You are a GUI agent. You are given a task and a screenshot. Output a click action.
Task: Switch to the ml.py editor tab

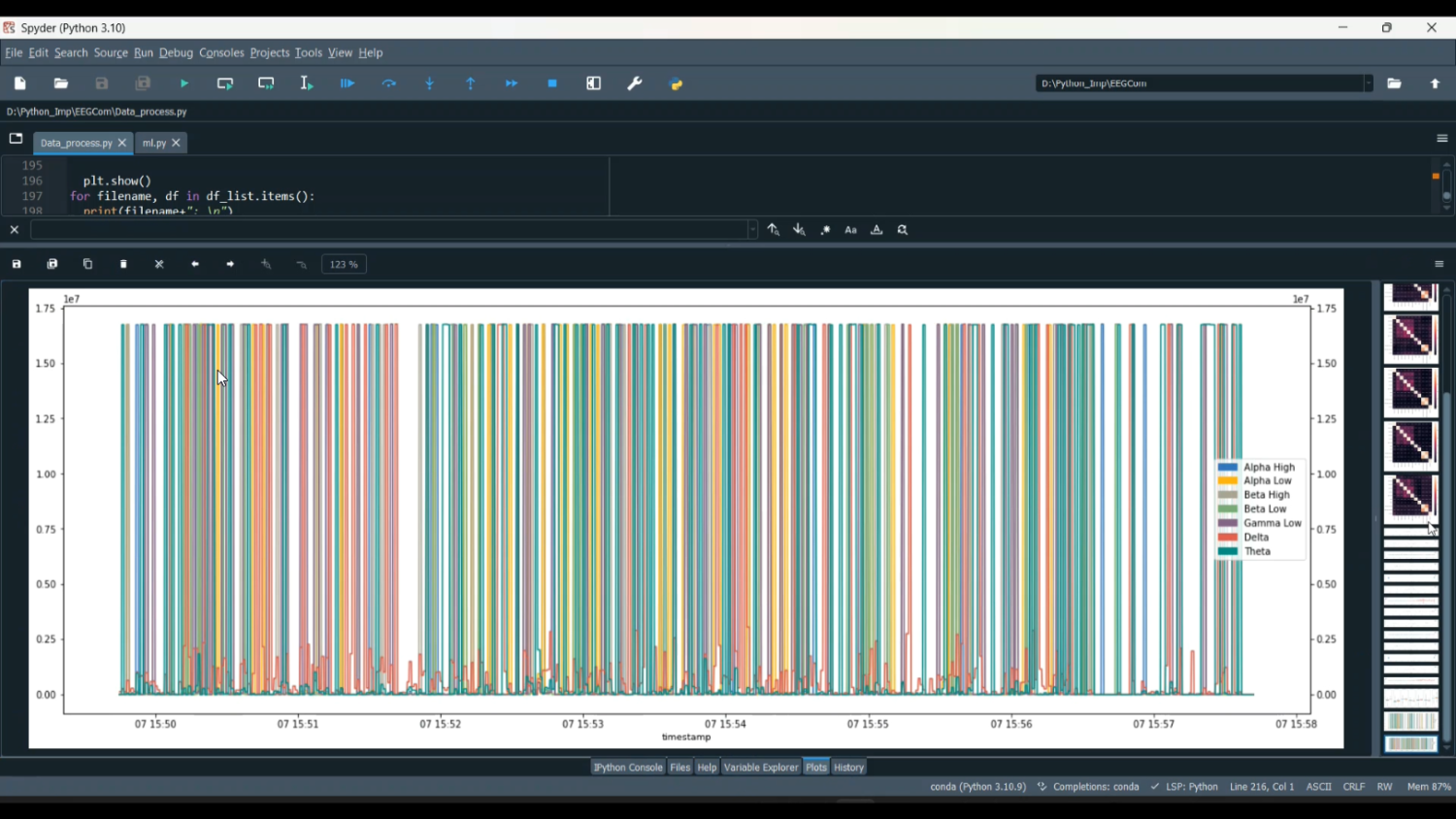153,144
